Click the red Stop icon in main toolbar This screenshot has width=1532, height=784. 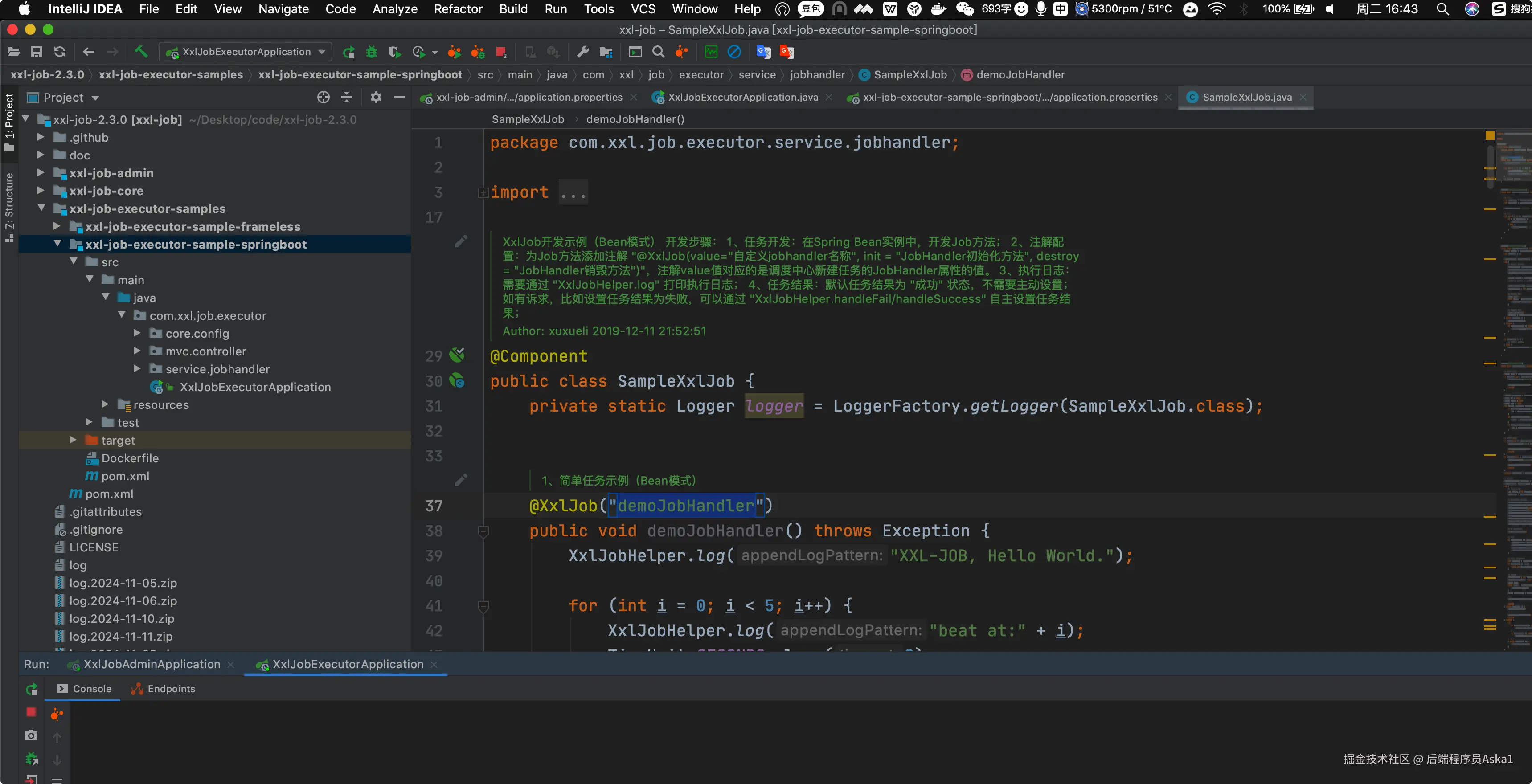[x=501, y=52]
